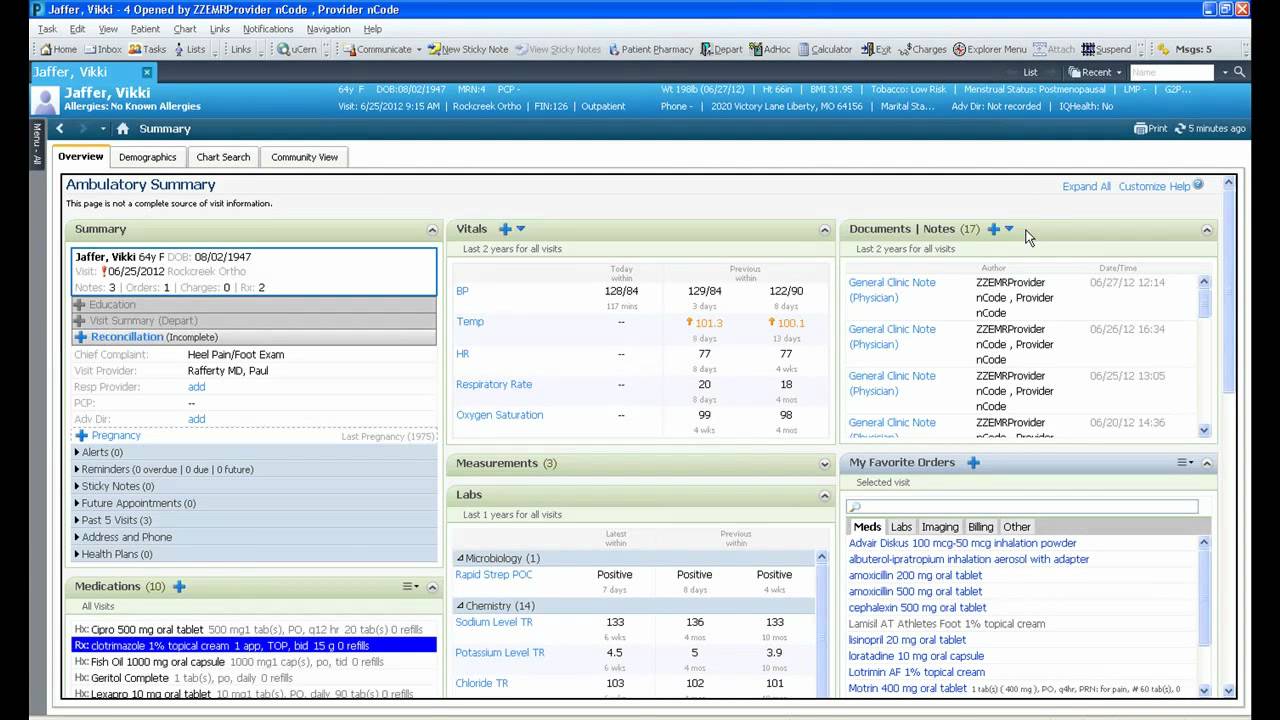Collapse the Labs panel
This screenshot has height=720, width=1280.
(x=825, y=496)
